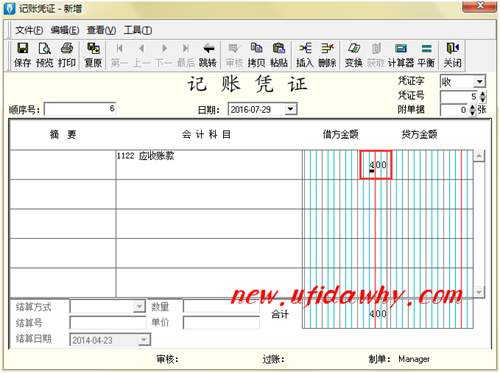This screenshot has width=500, height=373.
Task: Click the 附单据 number field
Action: click(455, 110)
